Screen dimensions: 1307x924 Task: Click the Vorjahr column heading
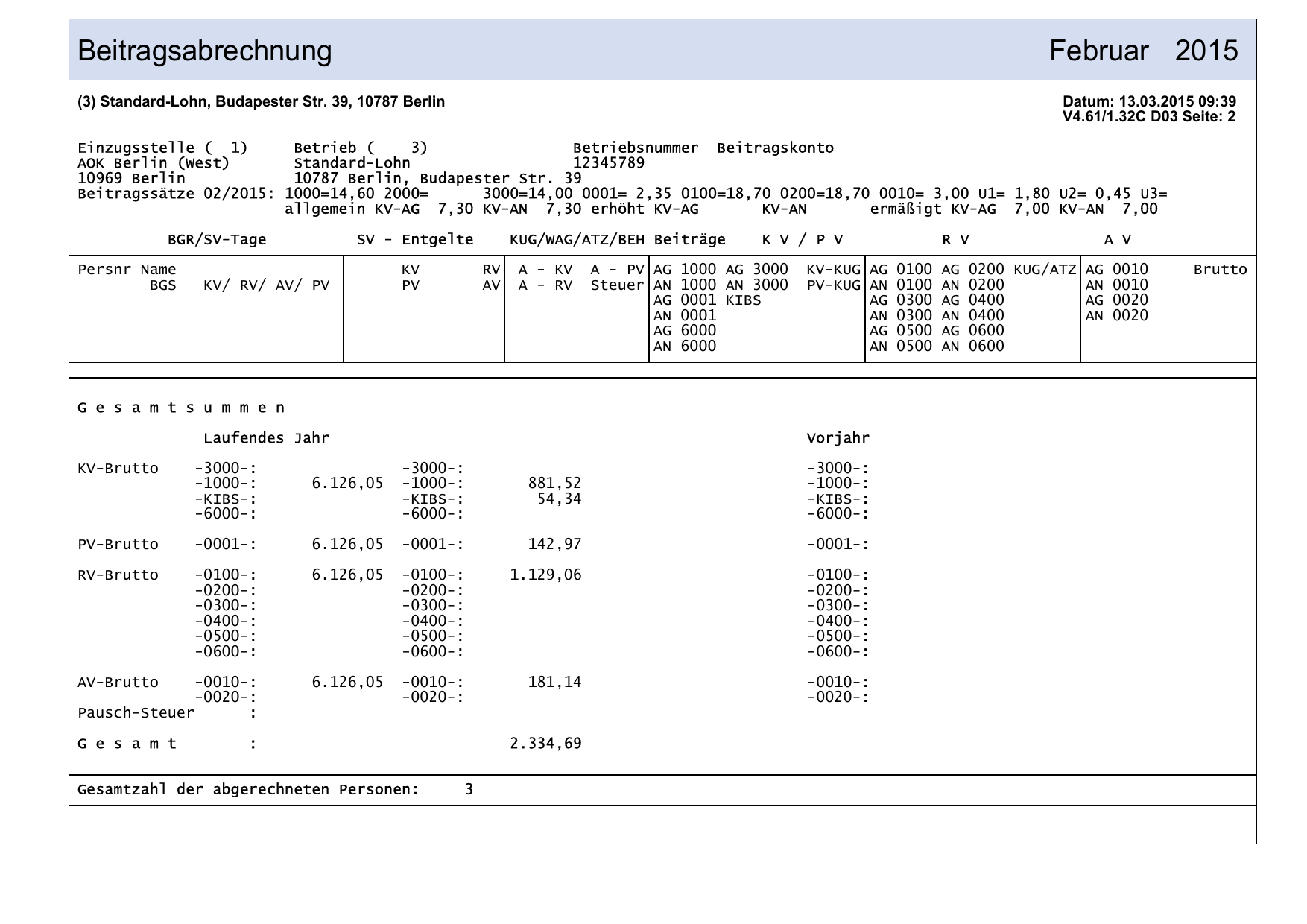[x=838, y=438]
